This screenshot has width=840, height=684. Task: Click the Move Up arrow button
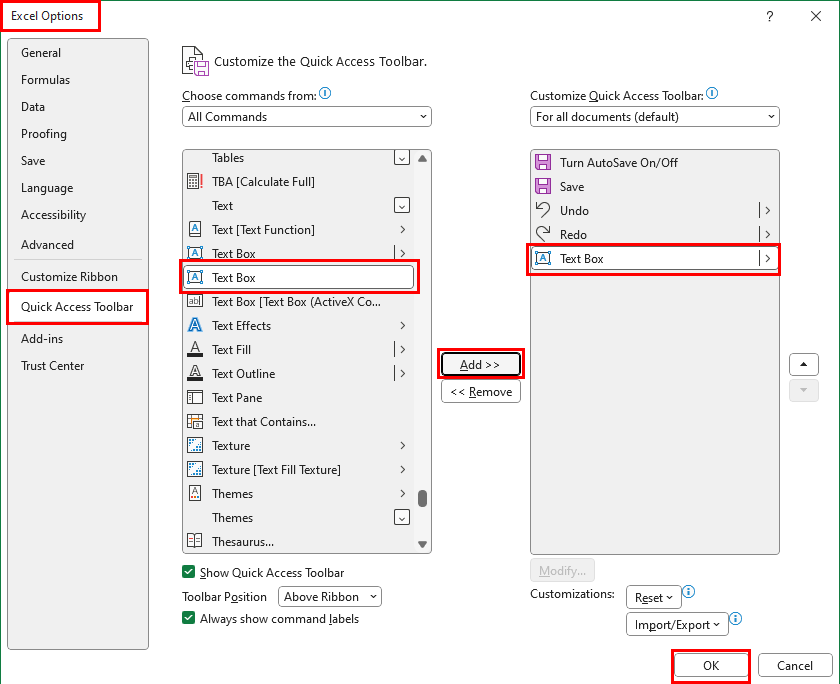pos(804,364)
